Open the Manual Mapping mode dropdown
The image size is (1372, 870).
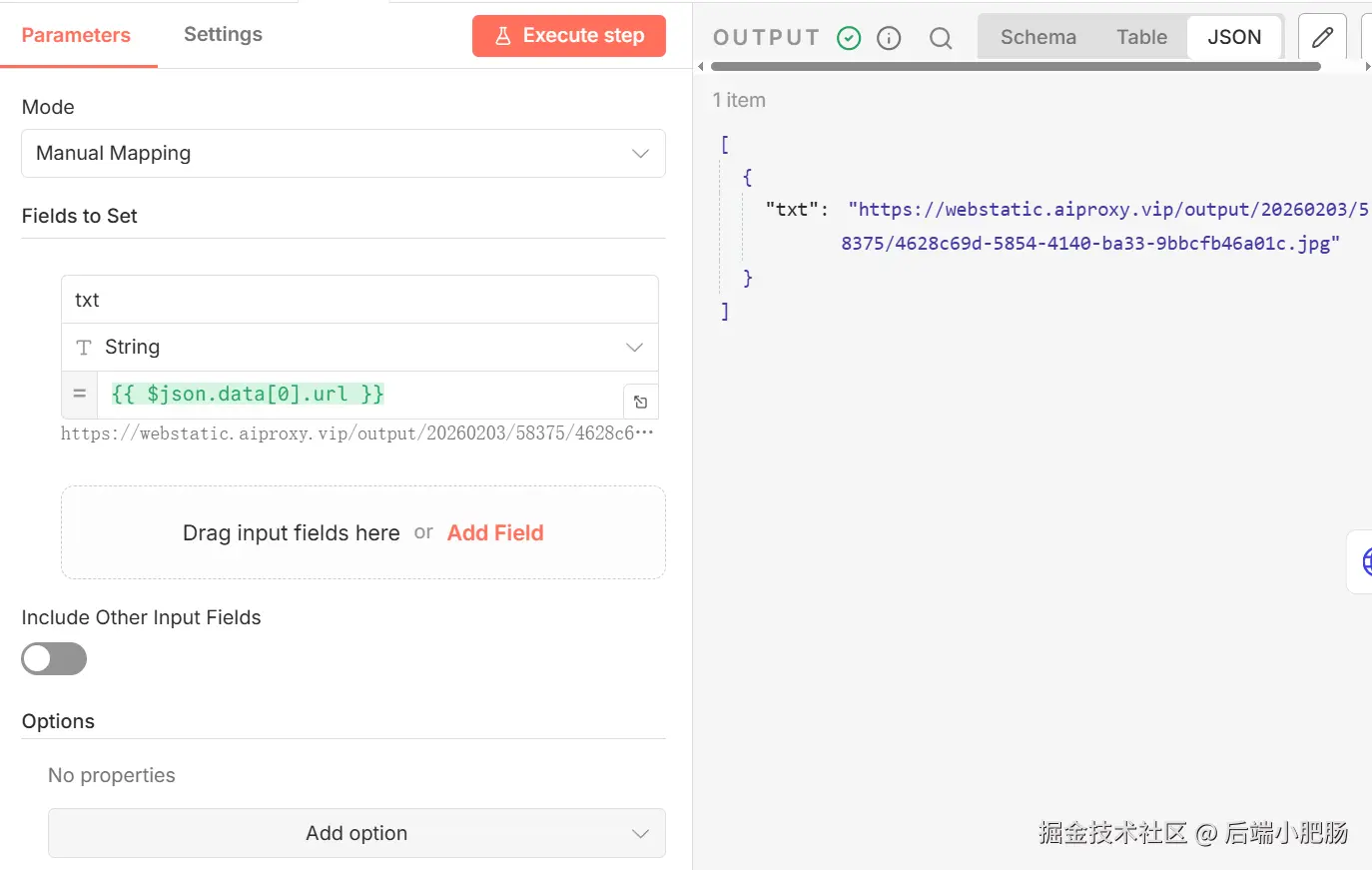tap(343, 153)
